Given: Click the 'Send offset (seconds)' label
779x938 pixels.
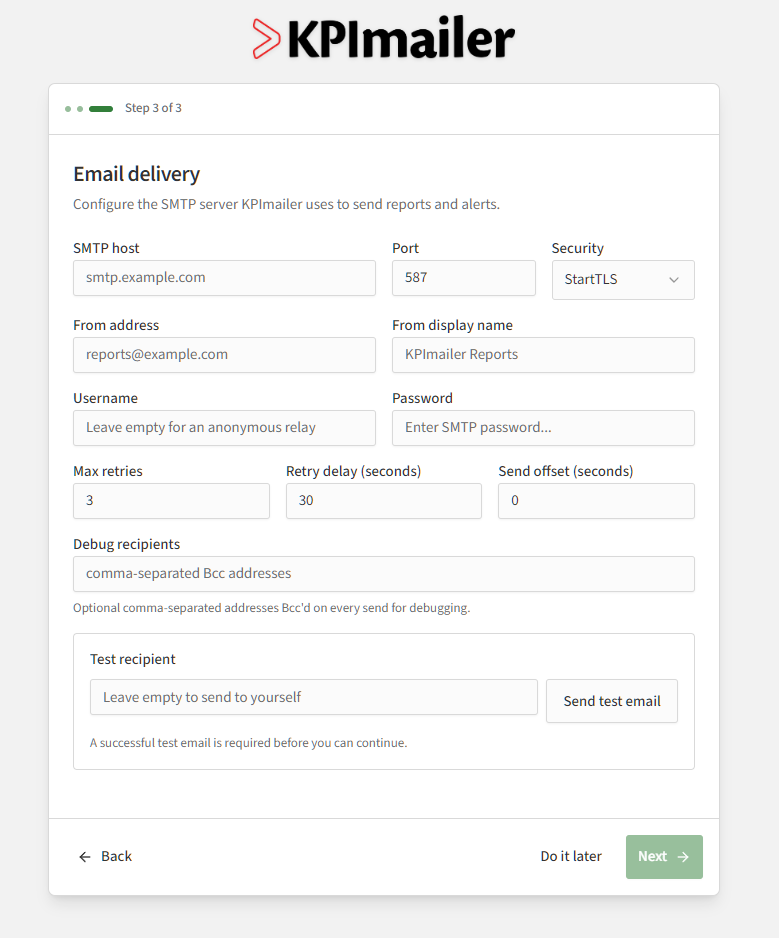Looking at the screenshot, I should (565, 471).
